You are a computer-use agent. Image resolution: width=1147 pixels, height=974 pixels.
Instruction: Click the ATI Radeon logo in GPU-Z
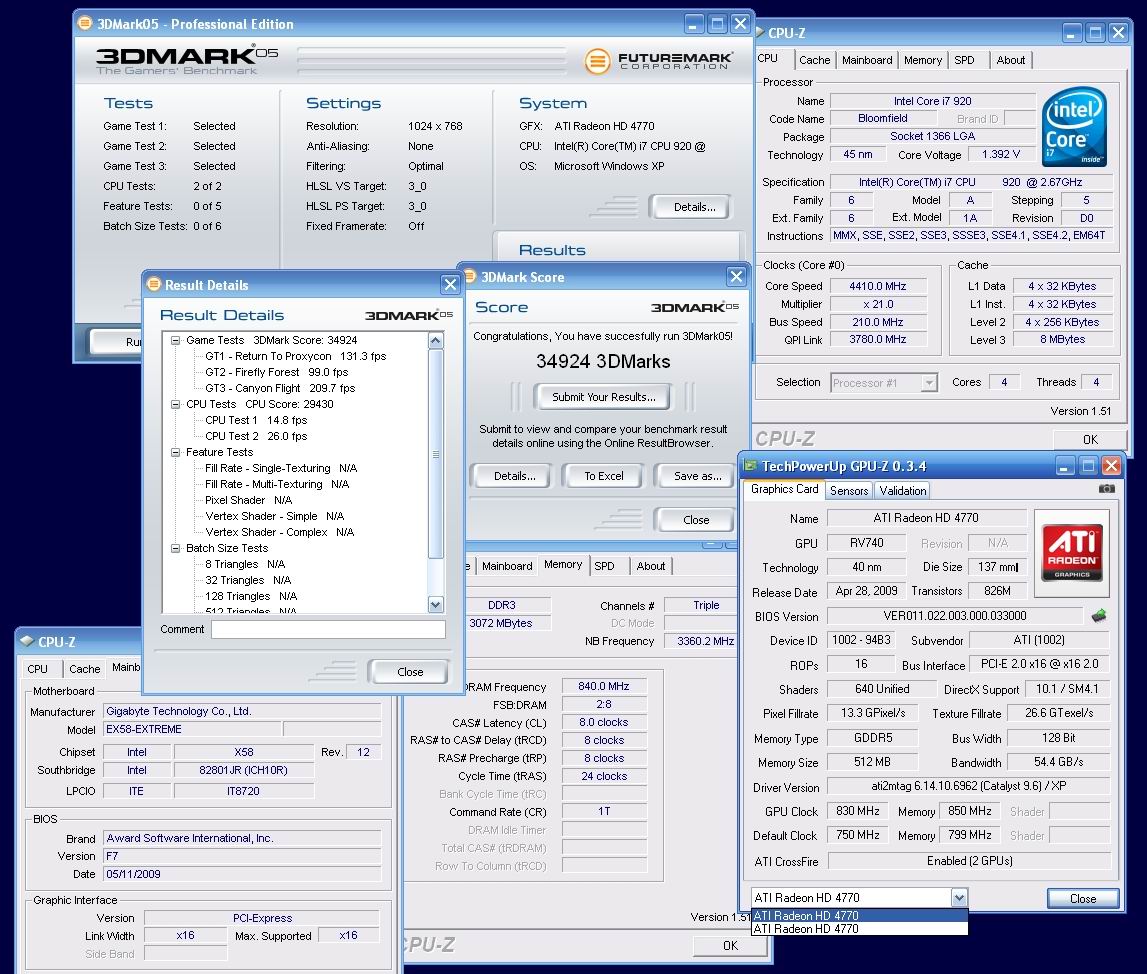coord(1072,552)
